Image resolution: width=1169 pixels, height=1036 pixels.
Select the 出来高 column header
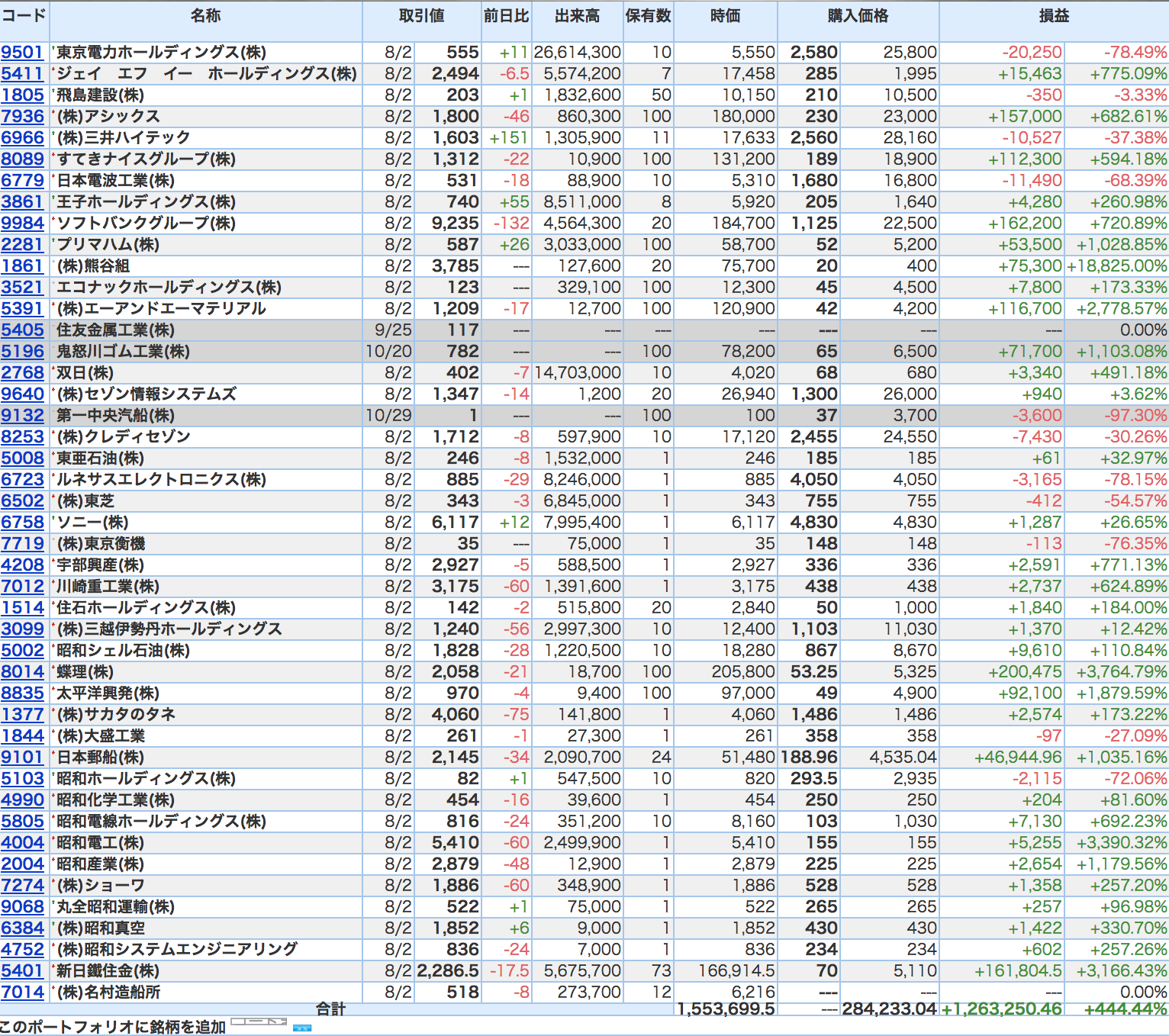tap(577, 16)
